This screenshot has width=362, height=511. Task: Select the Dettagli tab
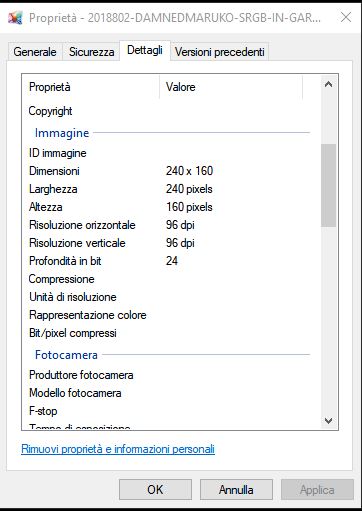[145, 51]
